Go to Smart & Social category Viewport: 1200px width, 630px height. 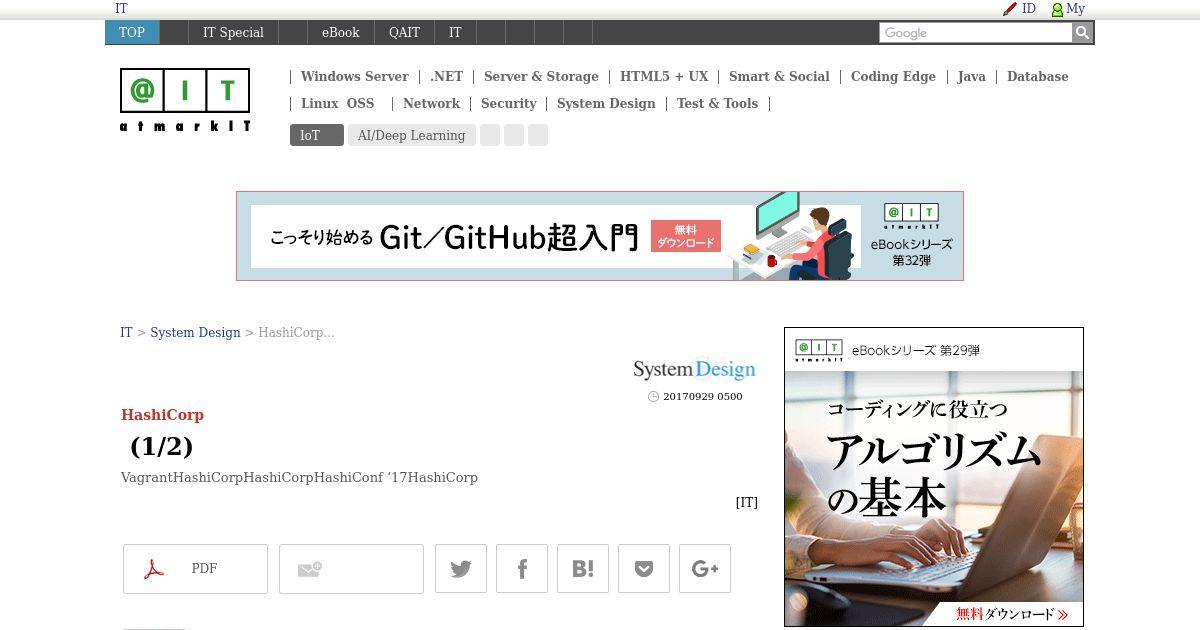pos(779,77)
